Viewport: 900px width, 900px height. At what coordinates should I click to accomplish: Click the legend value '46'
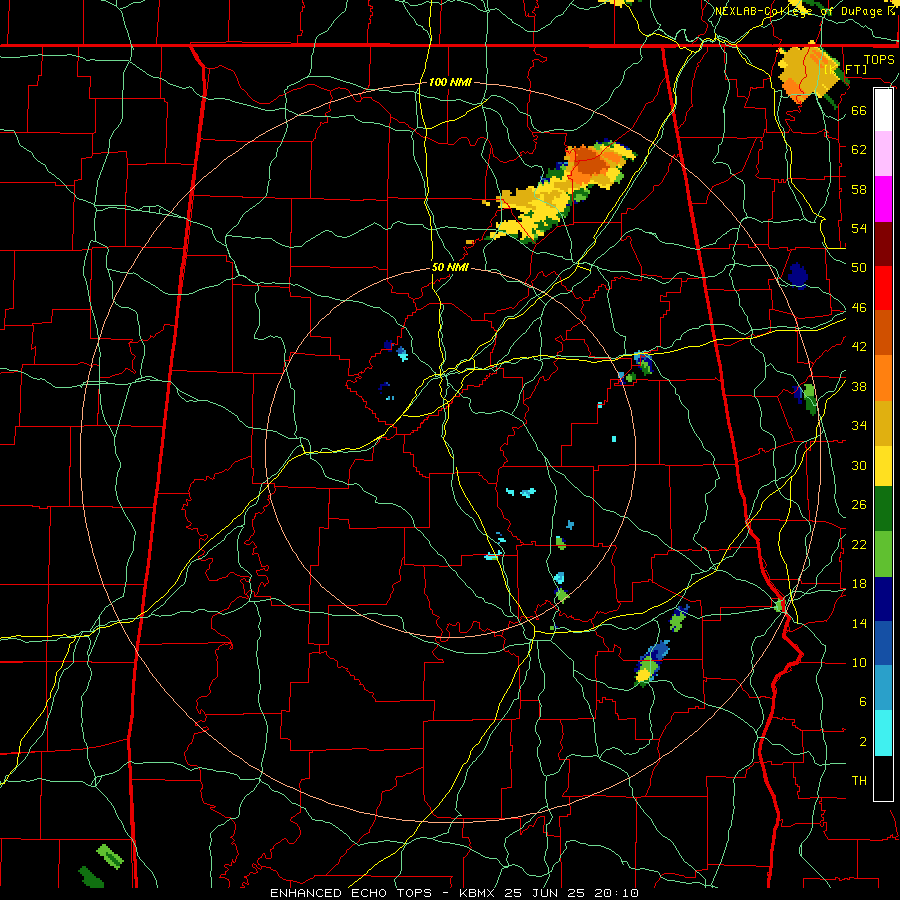tap(859, 308)
